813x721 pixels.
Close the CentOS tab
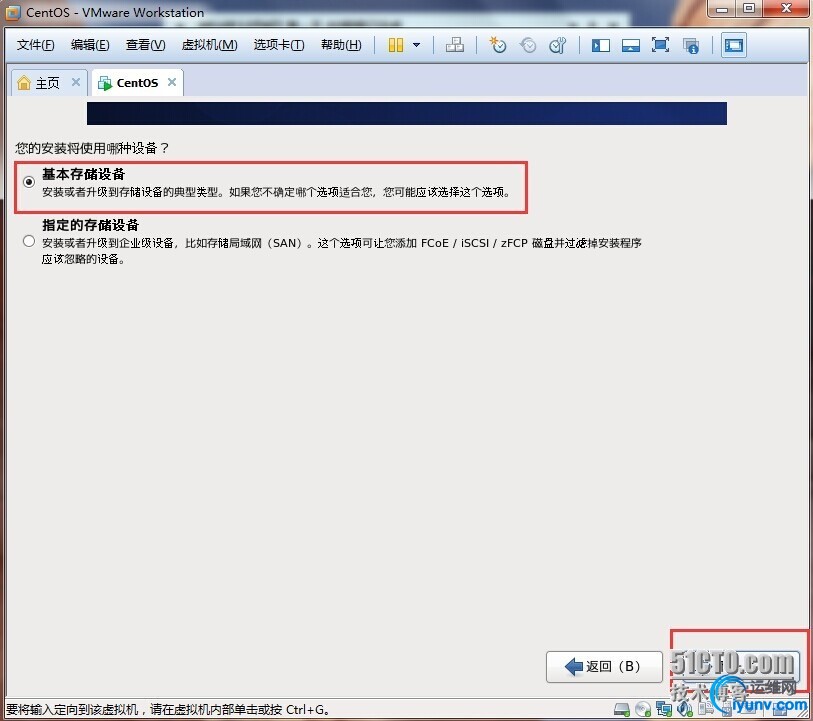(x=172, y=82)
